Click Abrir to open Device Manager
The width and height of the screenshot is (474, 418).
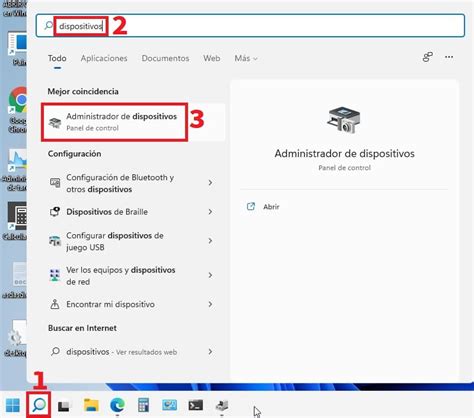click(271, 207)
